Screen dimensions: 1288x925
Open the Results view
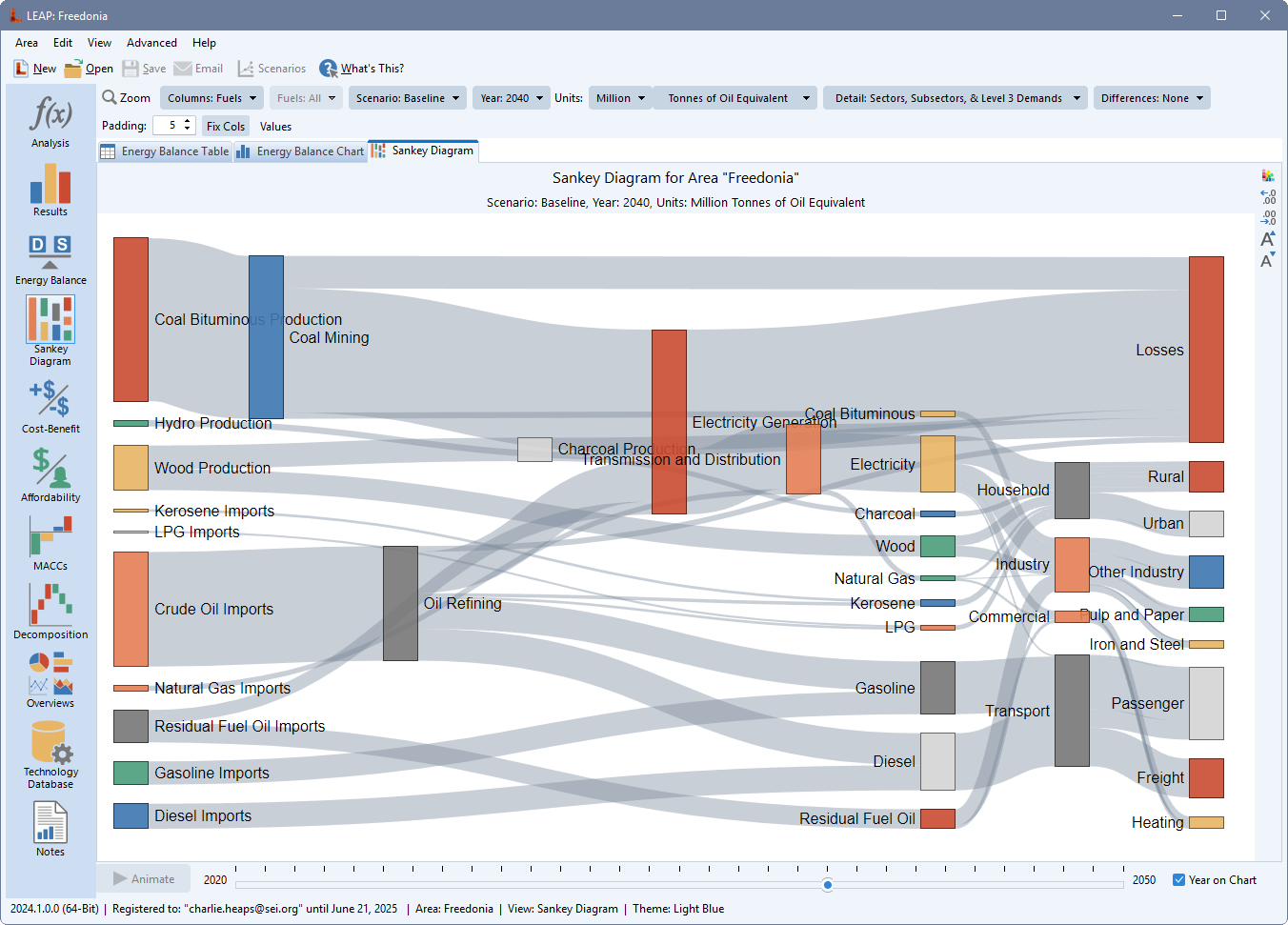[50, 189]
